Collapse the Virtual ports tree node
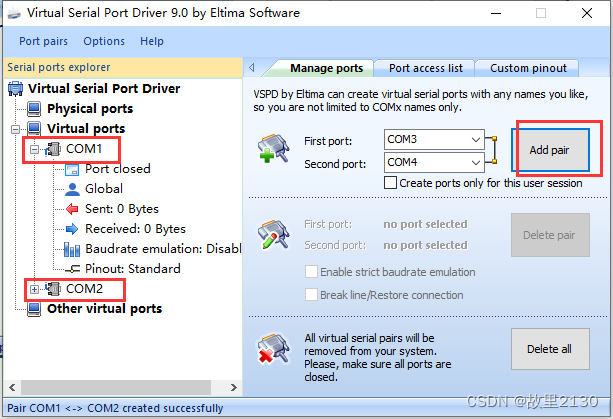The width and height of the screenshot is (613, 419). 15,129
